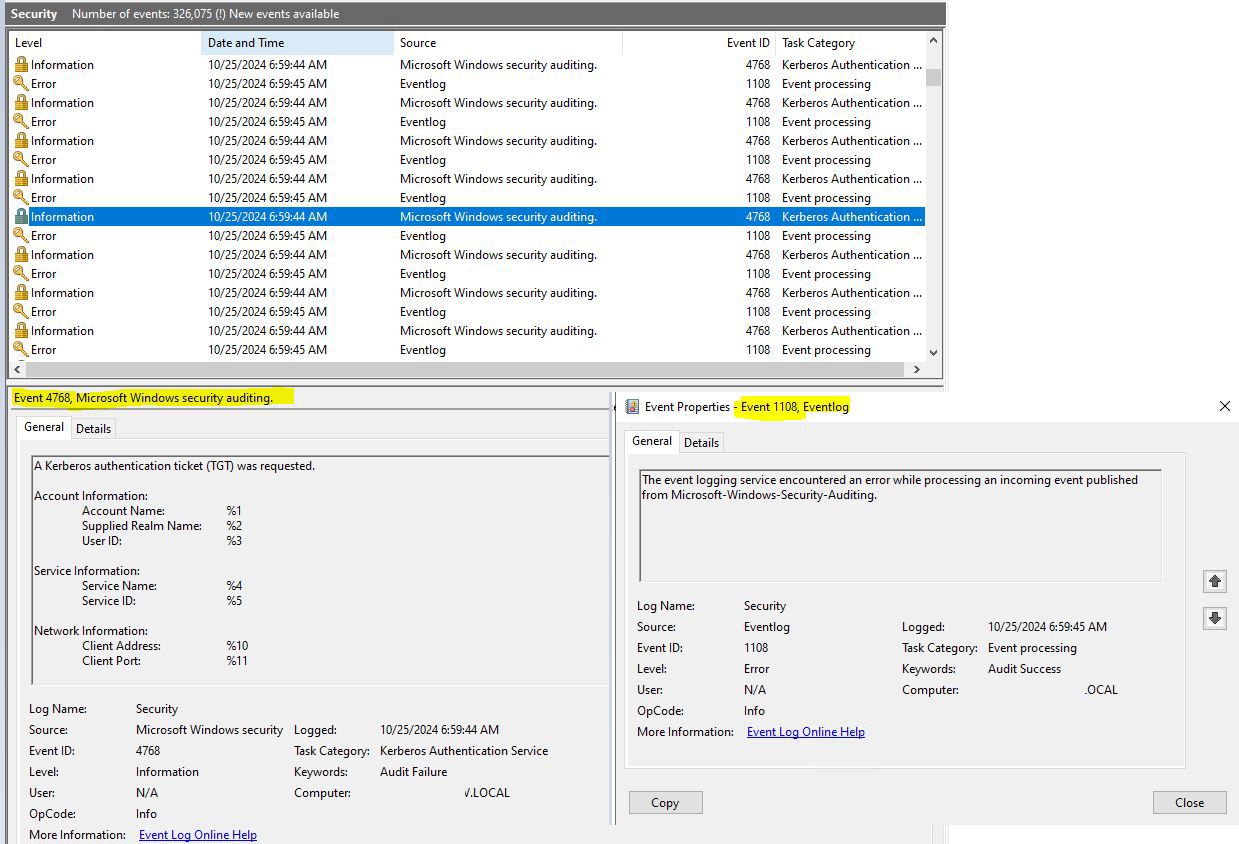Click the 'Service Name:' label
Image resolution: width=1239 pixels, height=844 pixels.
pos(119,586)
